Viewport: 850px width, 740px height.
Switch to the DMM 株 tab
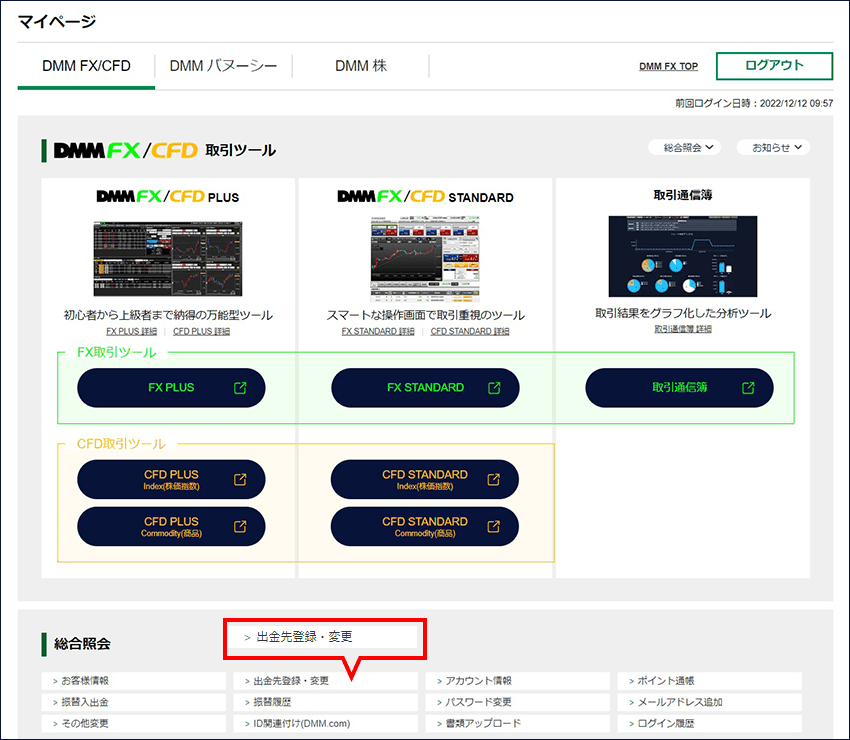point(360,66)
